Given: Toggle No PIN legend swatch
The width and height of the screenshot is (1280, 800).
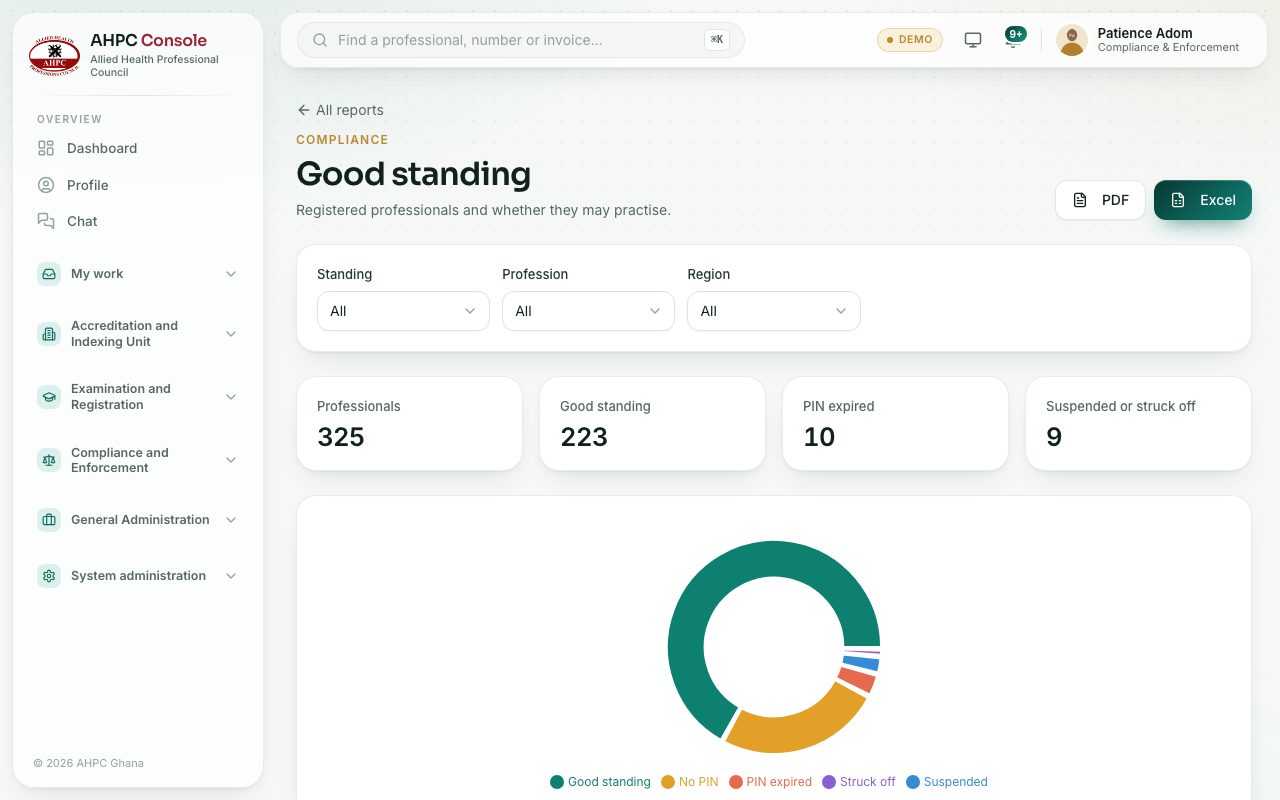Looking at the screenshot, I should point(668,782).
